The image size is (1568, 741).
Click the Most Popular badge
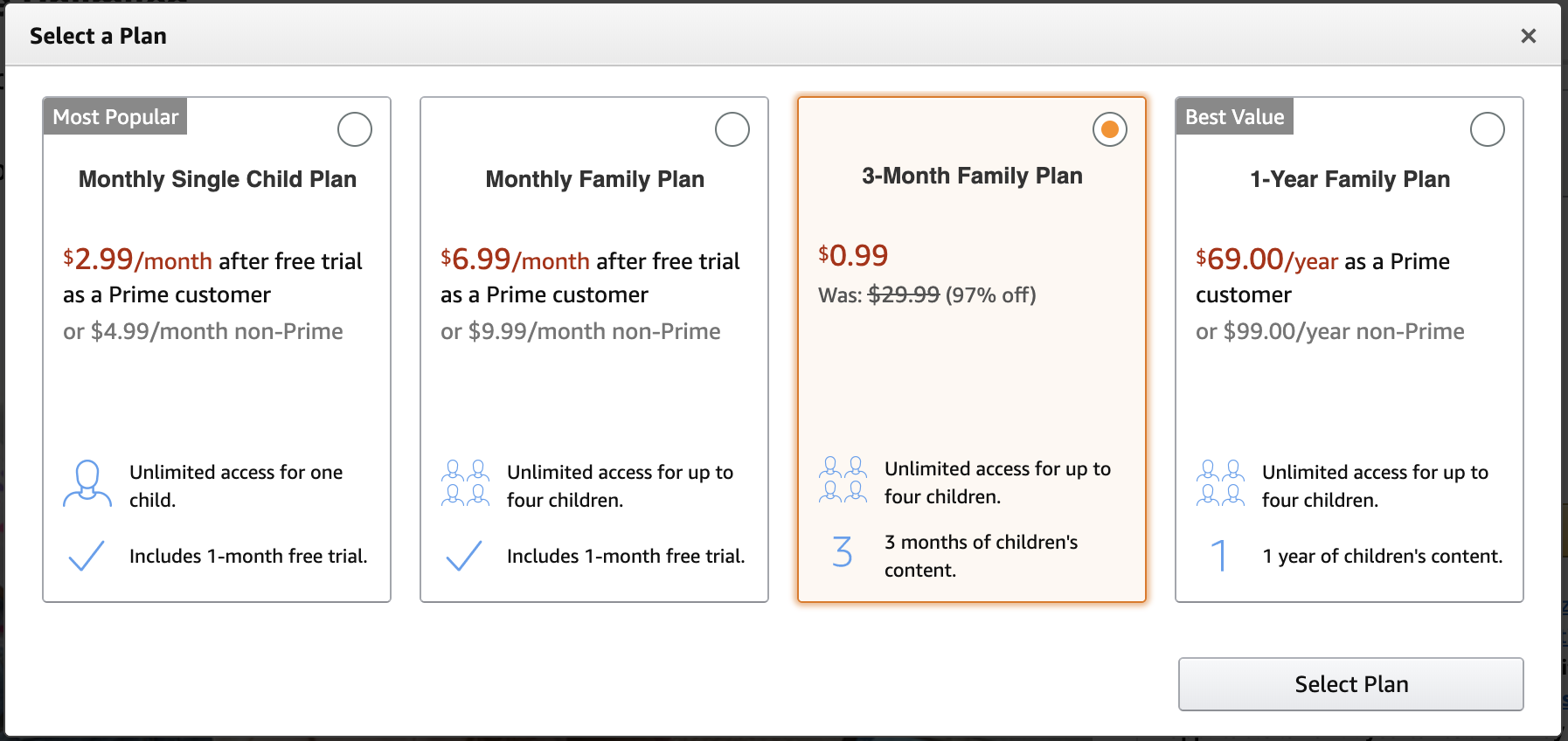point(114,116)
